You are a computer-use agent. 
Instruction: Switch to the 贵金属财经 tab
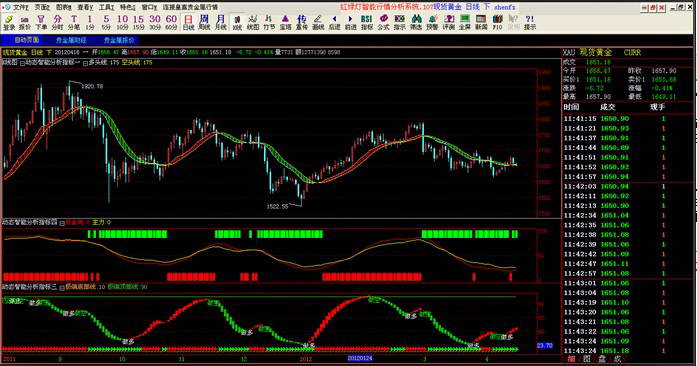click(x=71, y=40)
